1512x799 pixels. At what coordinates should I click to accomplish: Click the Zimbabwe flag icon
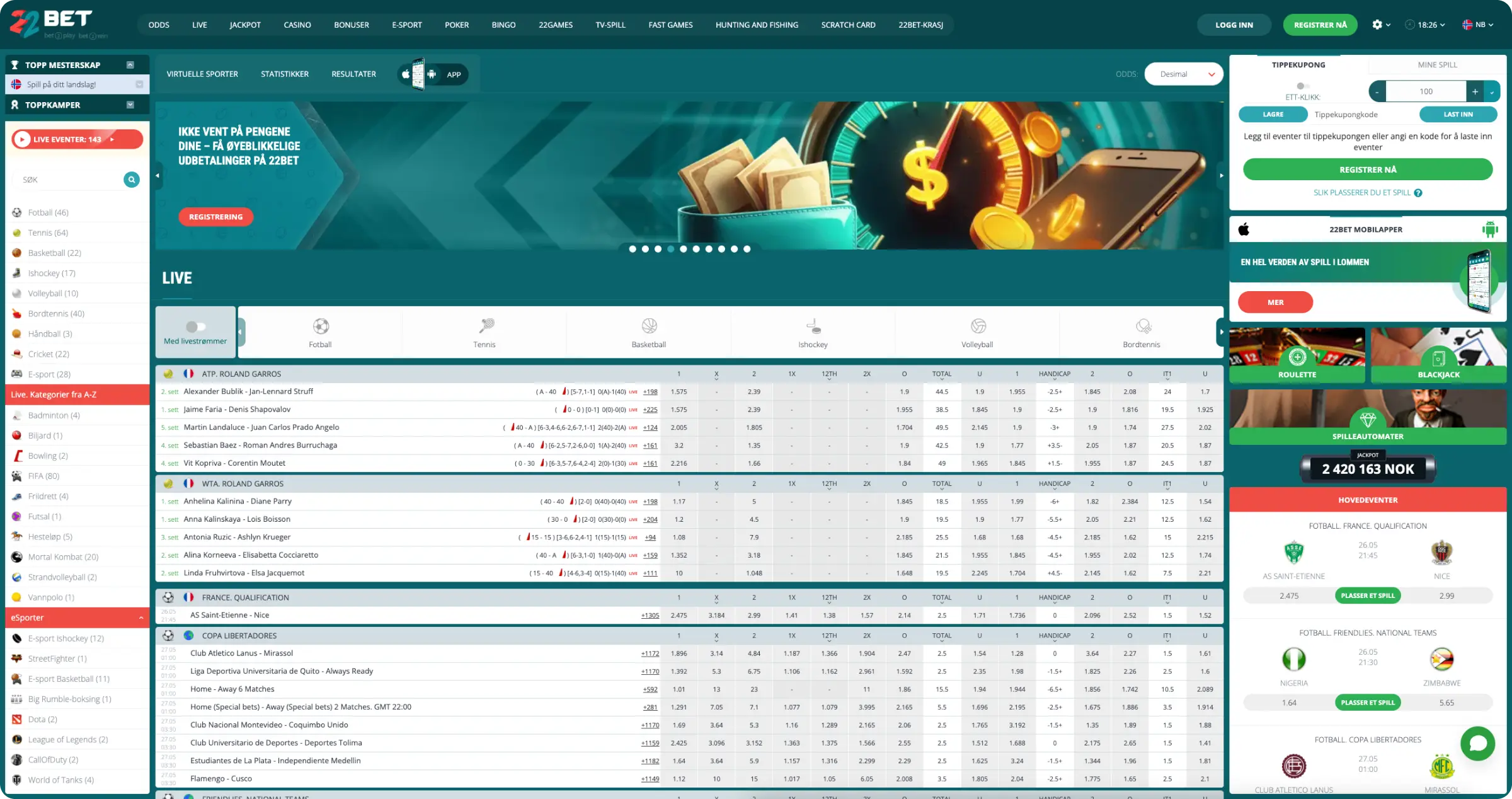pyautogui.click(x=1441, y=659)
